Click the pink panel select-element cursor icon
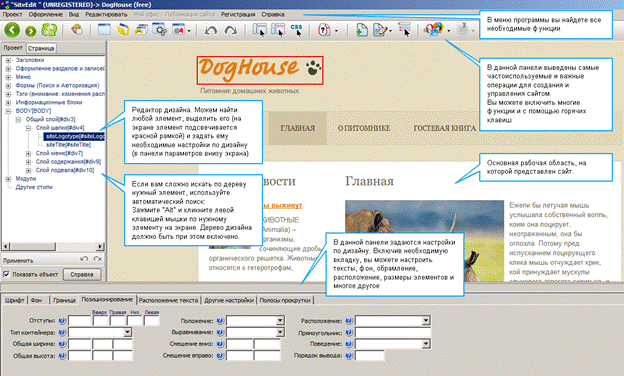Screen dimensions: 624x376 (x=278, y=30)
